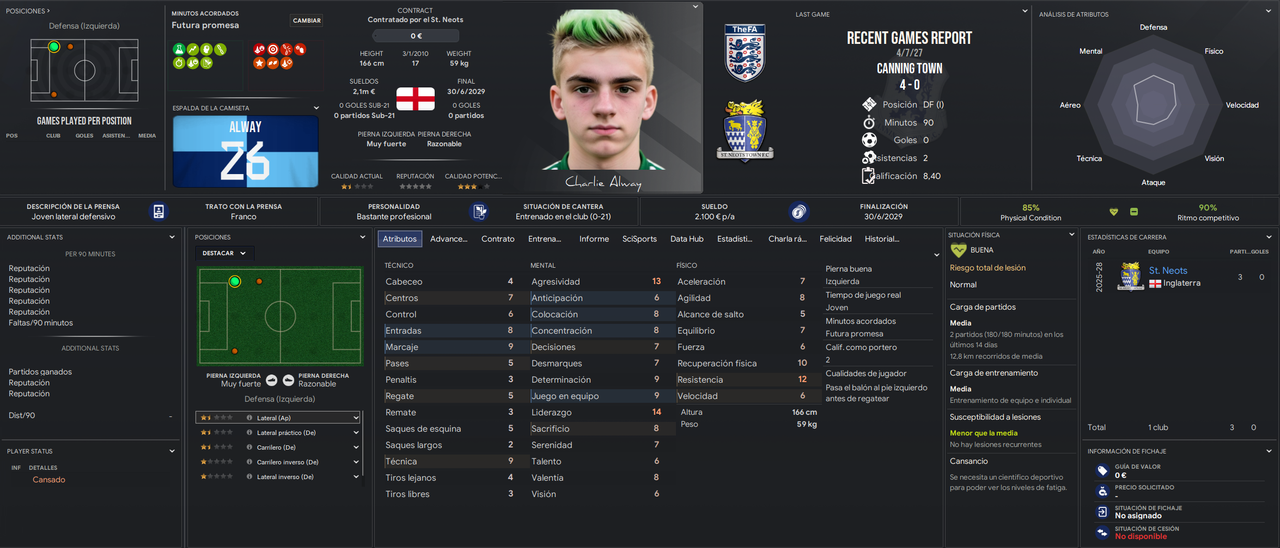Click the Situación de cantera document icon
Viewport: 1280px width, 548px height.
(481, 211)
